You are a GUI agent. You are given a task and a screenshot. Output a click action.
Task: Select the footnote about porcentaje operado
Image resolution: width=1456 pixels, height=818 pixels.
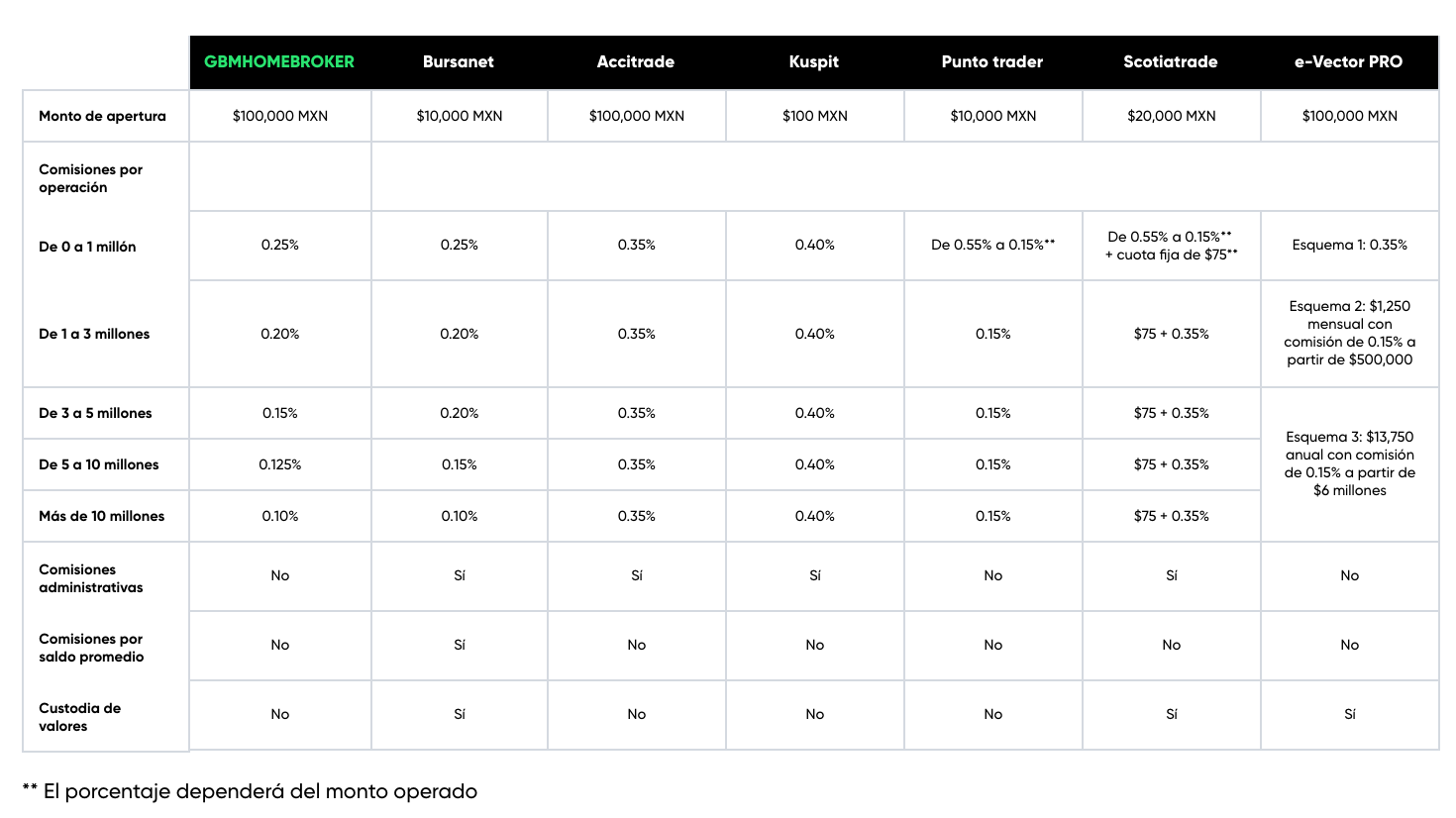pos(250,791)
